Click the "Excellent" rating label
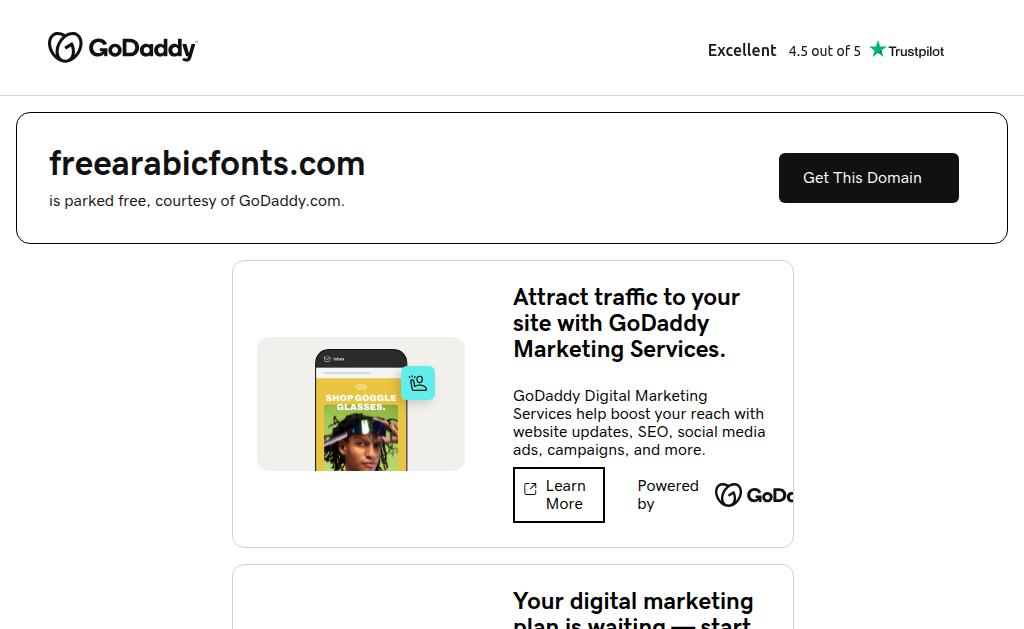 tap(742, 50)
